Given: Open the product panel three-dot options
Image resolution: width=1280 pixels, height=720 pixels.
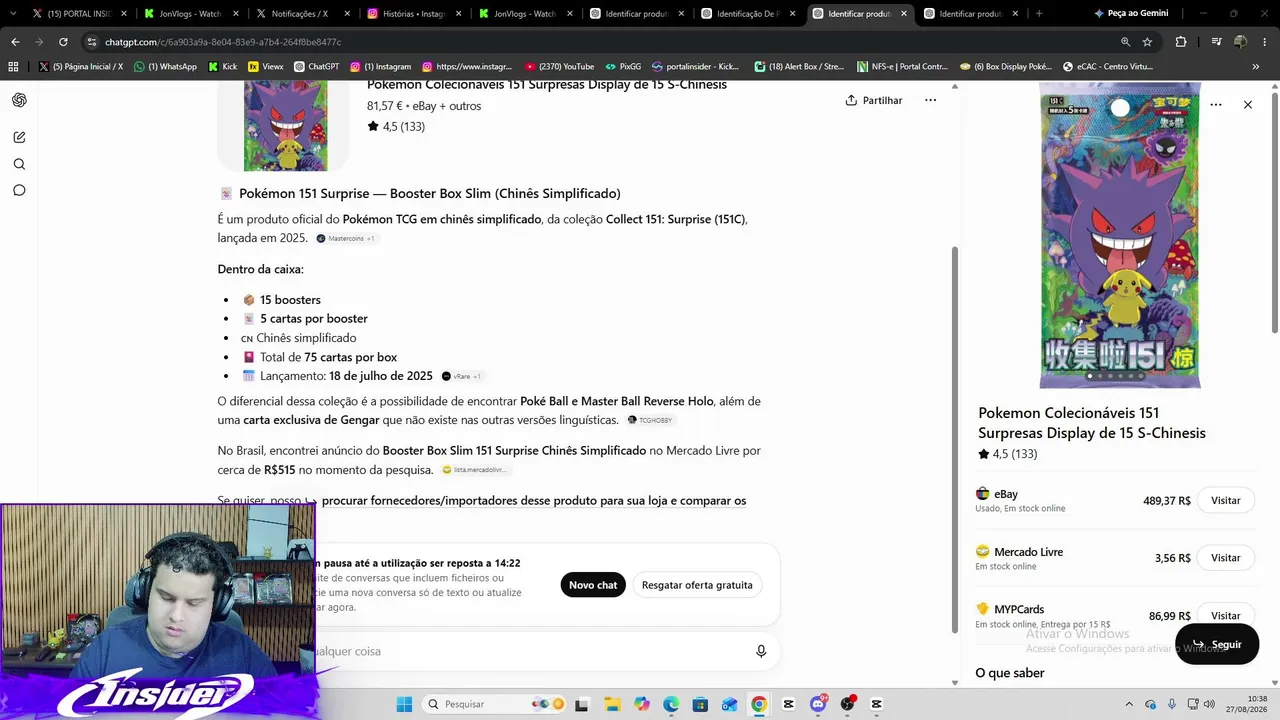Looking at the screenshot, I should pyautogui.click(x=1216, y=105).
